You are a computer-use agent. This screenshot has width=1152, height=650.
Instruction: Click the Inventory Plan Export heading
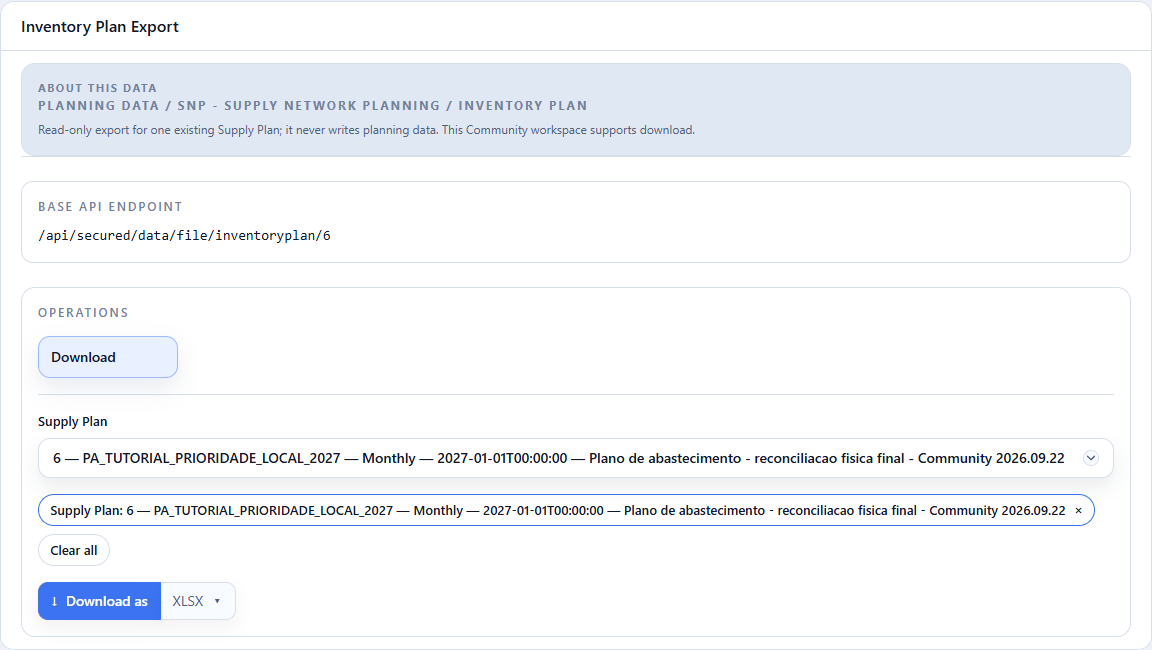(x=100, y=26)
